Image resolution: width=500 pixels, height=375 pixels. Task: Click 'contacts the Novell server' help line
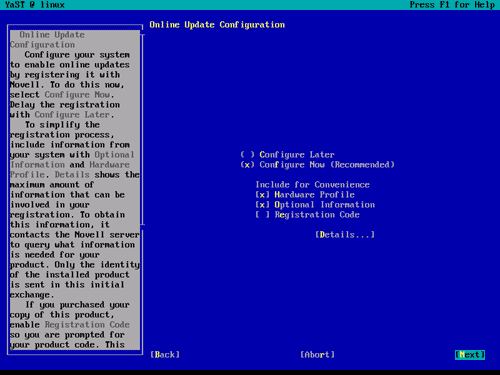pyautogui.click(x=75, y=235)
